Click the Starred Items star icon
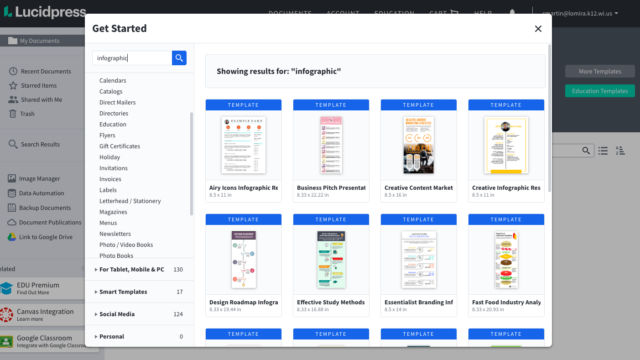This screenshot has width=640, height=360. click(x=13, y=85)
